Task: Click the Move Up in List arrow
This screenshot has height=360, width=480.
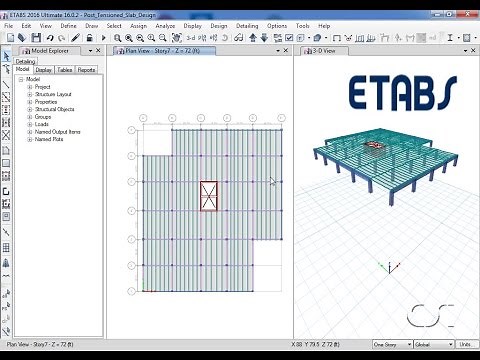Action: point(253,38)
